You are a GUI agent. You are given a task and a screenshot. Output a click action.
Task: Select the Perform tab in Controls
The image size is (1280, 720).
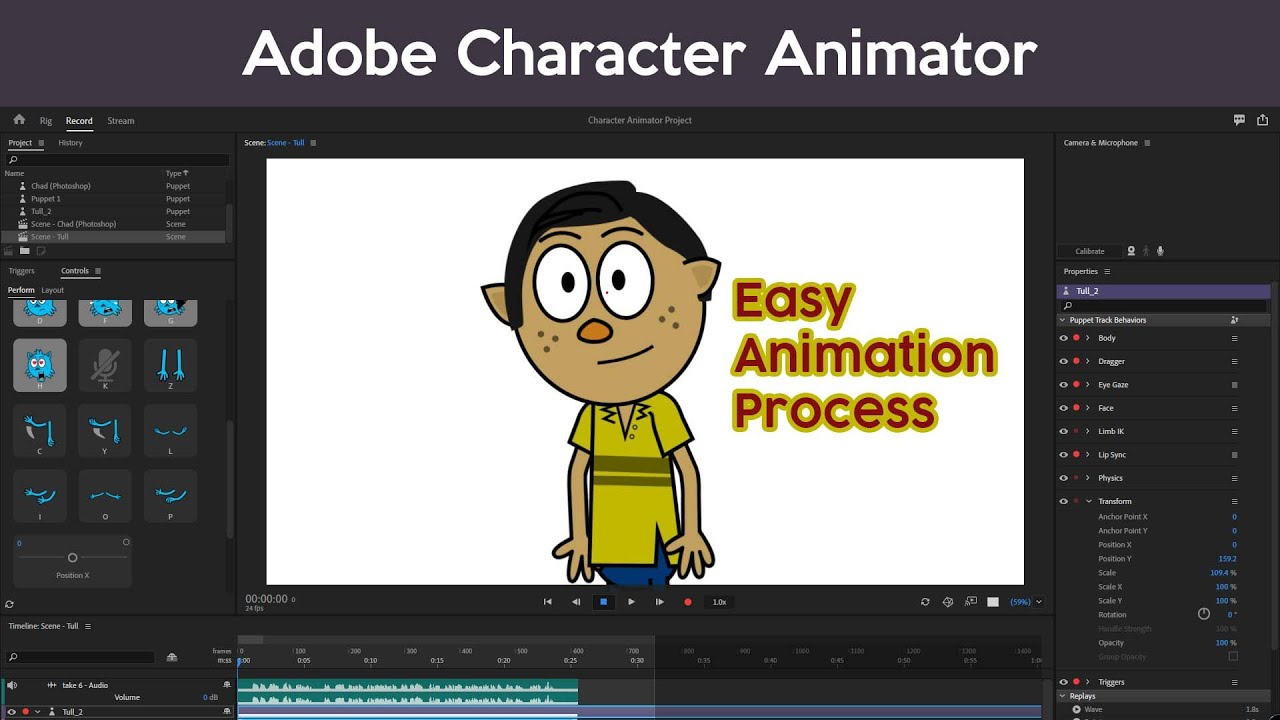point(21,290)
